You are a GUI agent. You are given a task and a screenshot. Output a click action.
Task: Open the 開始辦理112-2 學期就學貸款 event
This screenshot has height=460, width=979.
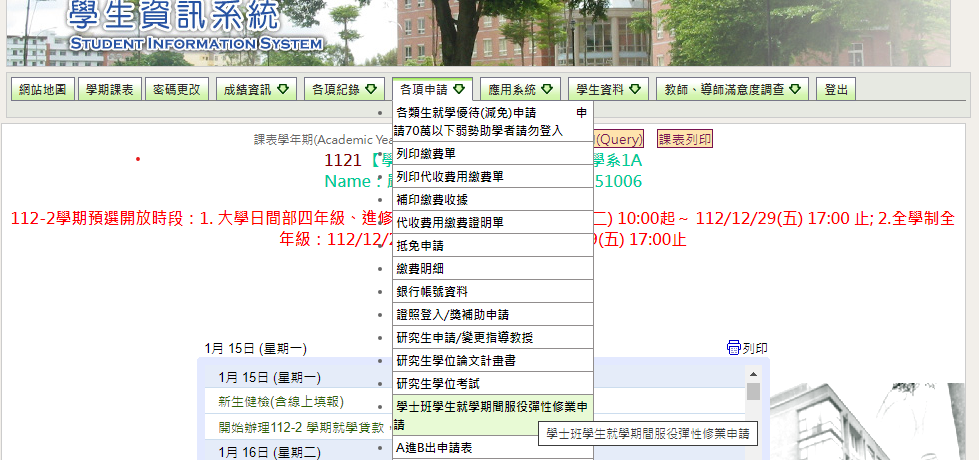tap(304, 428)
